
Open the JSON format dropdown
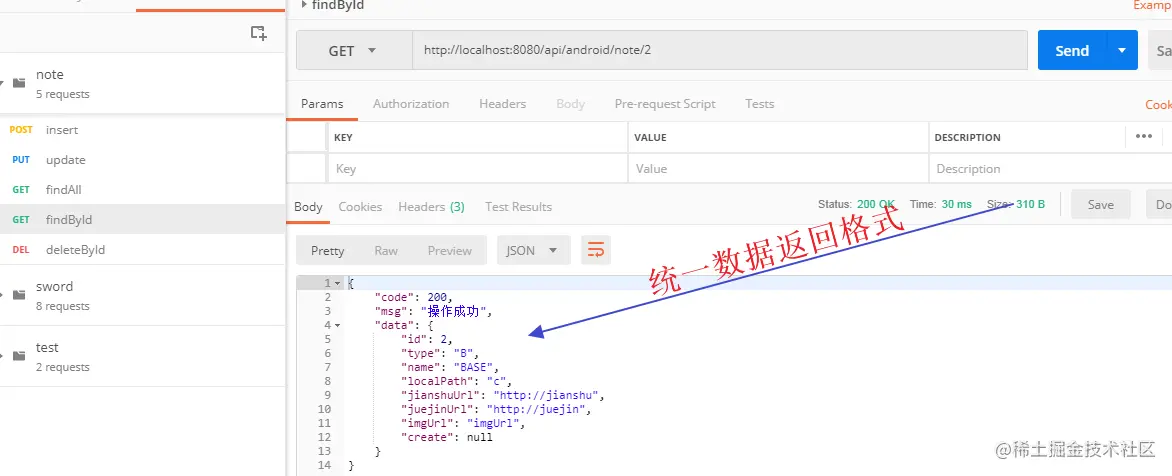(534, 250)
